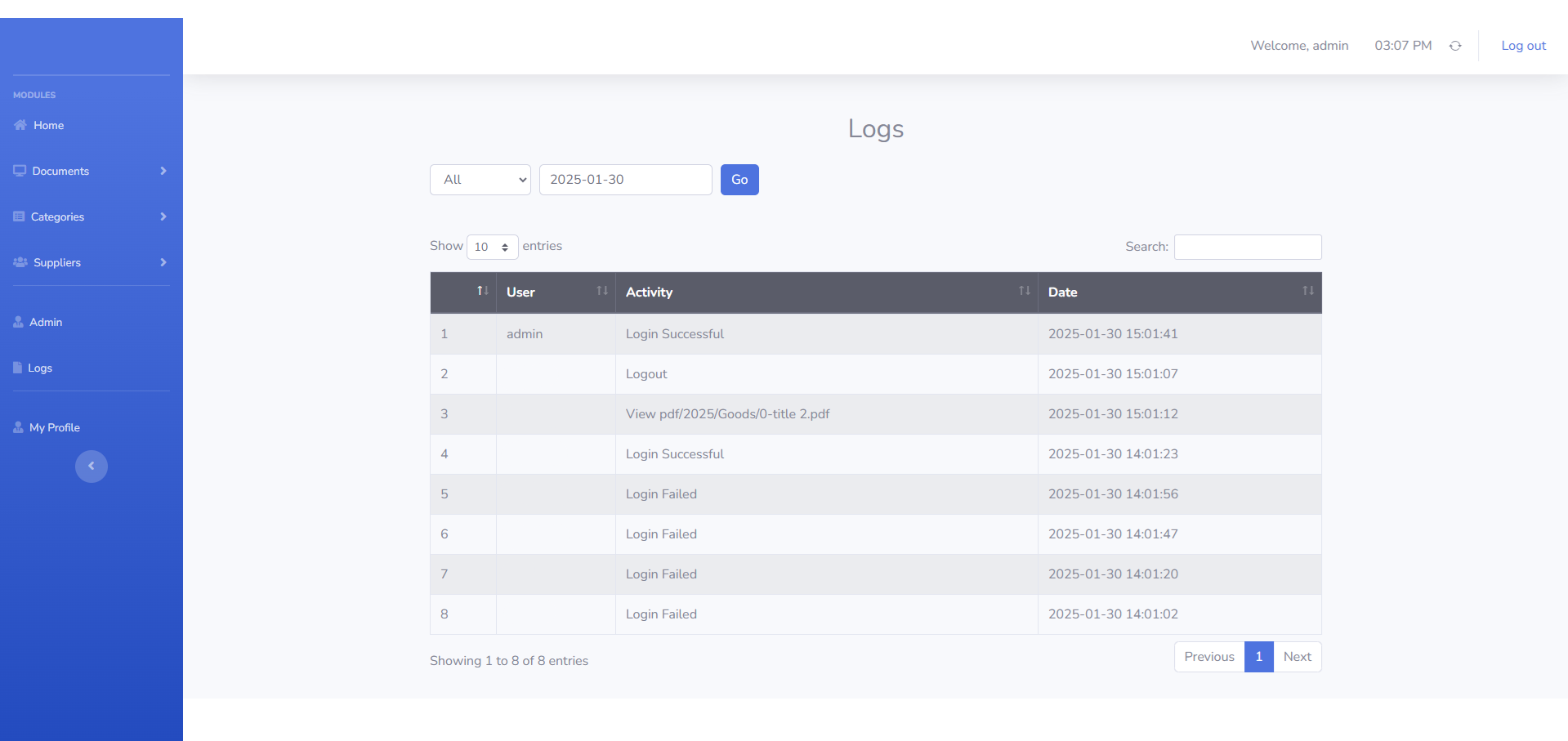Open the show entries count dropdown
Screen dimensions: 1568x741
492,247
